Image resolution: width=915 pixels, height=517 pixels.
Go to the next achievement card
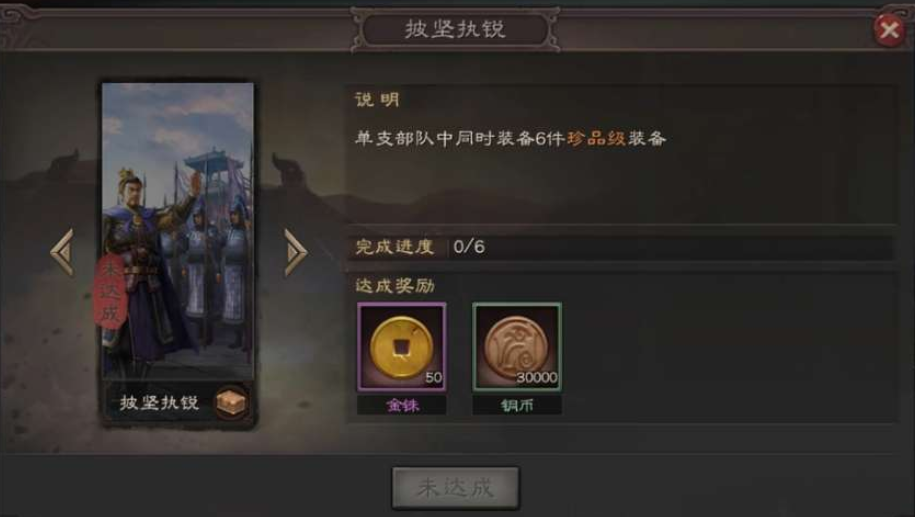click(295, 252)
